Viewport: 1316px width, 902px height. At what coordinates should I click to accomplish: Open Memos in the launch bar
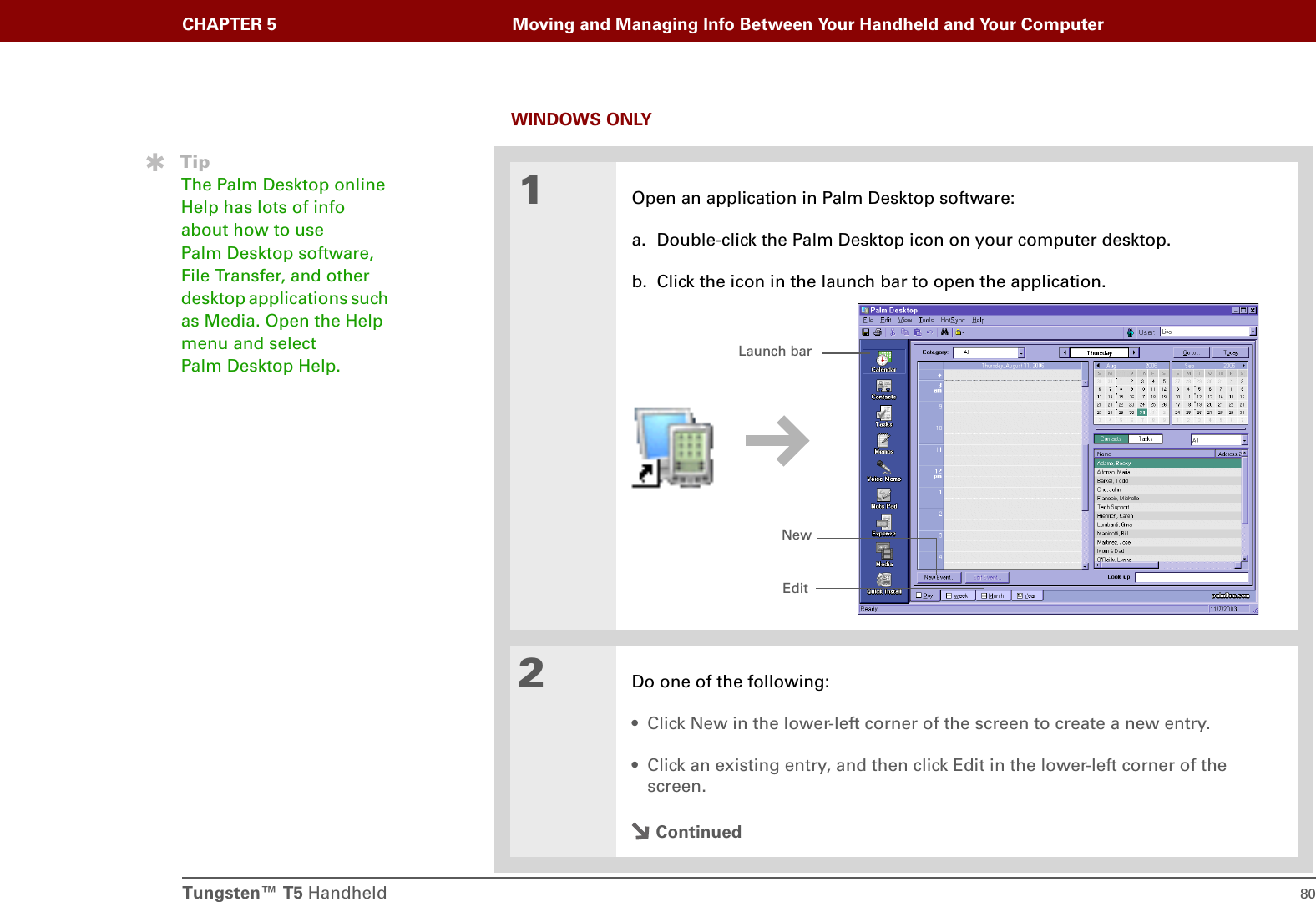pos(883,443)
